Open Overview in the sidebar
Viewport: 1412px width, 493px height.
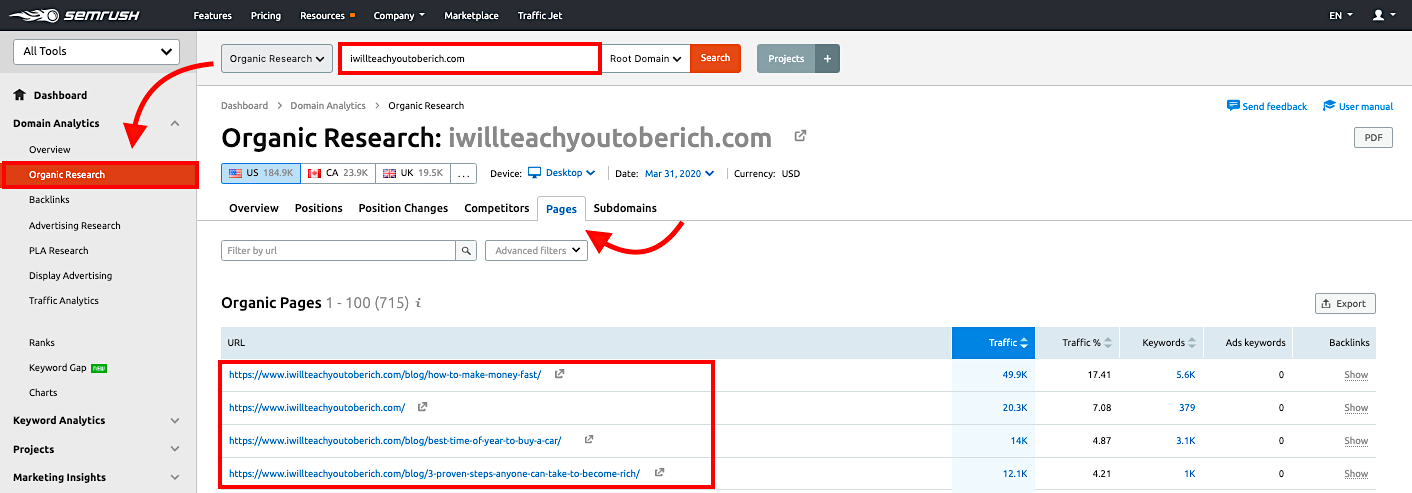(50, 150)
